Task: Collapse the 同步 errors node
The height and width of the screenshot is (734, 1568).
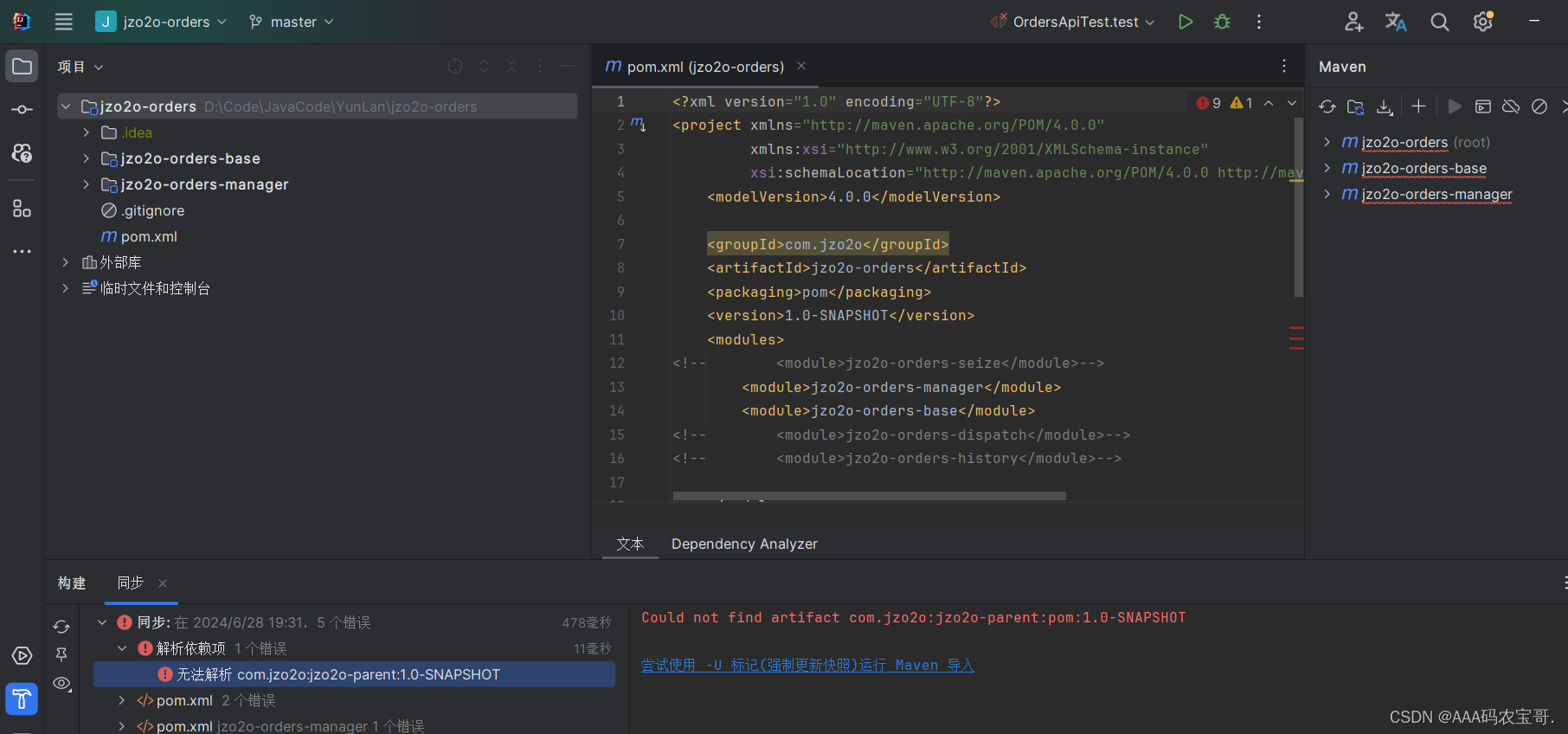Action: click(102, 622)
